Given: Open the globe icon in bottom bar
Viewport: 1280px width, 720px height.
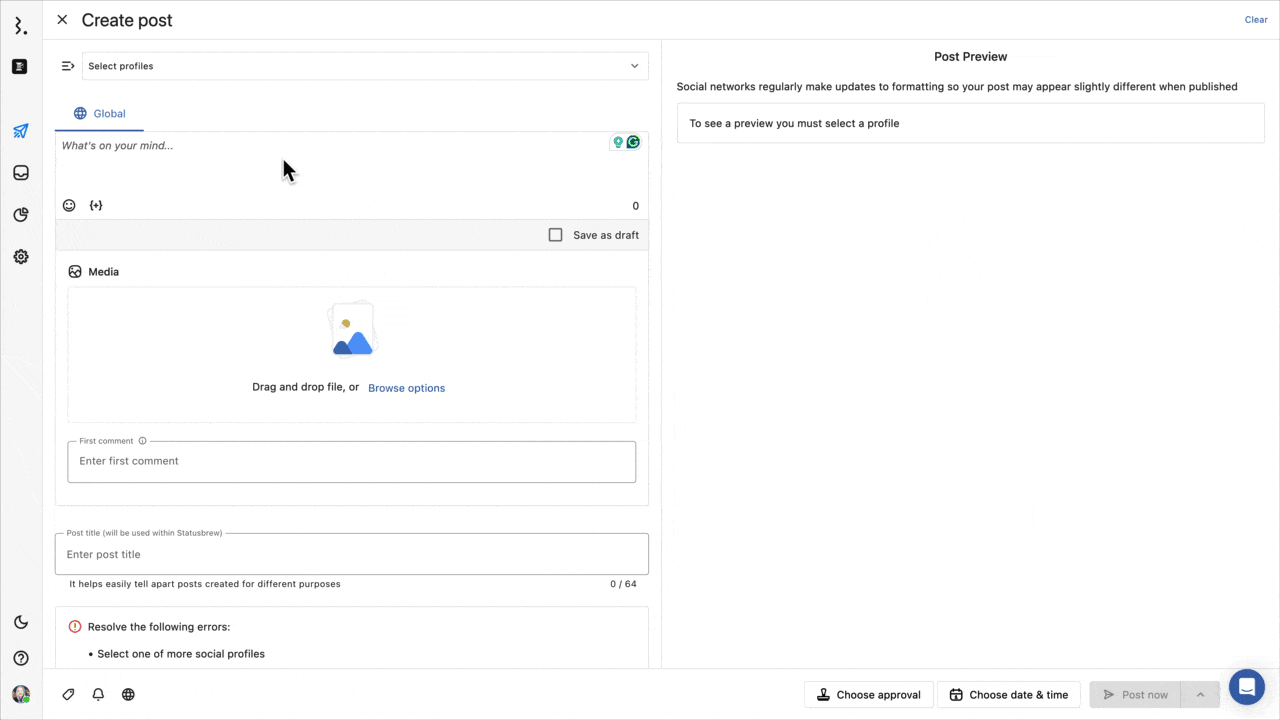Looking at the screenshot, I should 128,694.
